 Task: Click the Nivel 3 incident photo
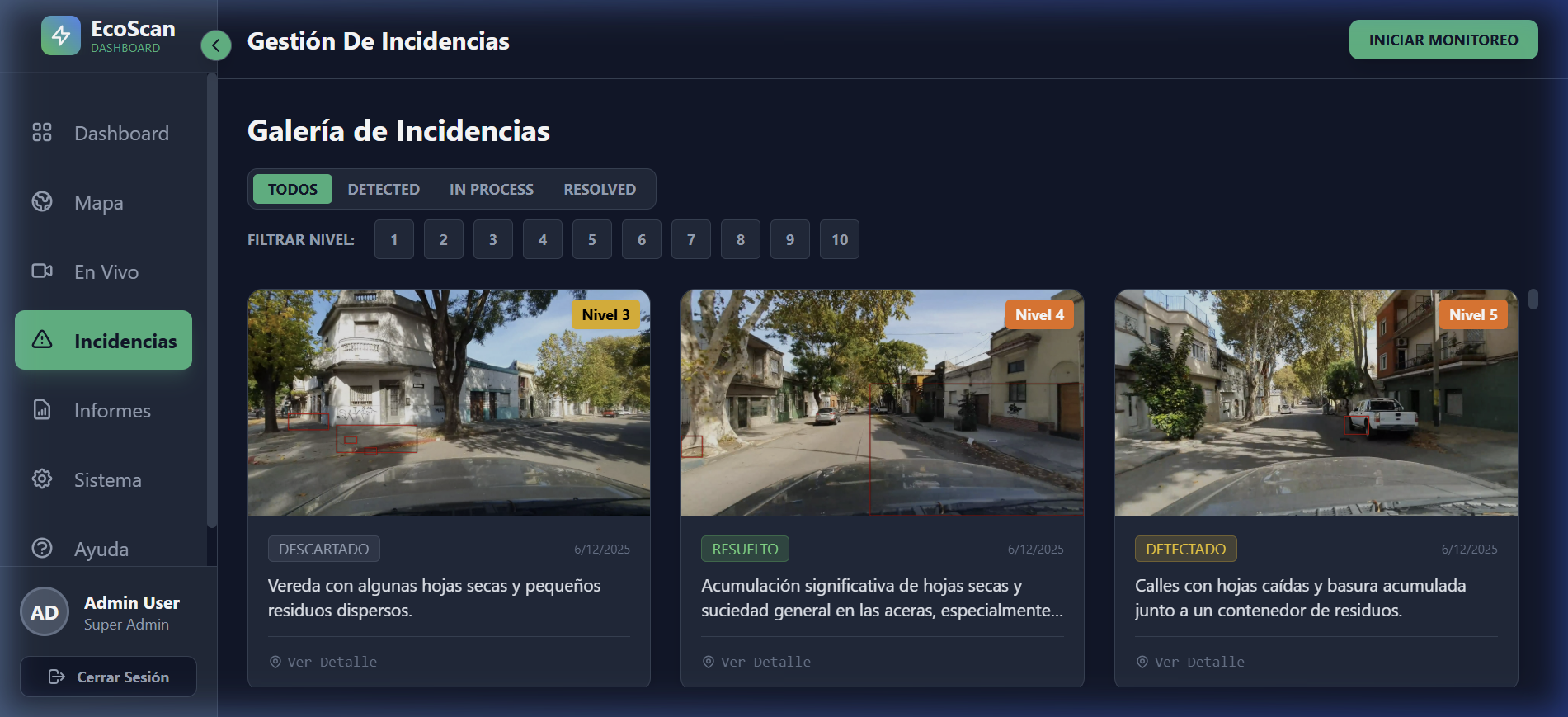pyautogui.click(x=449, y=403)
